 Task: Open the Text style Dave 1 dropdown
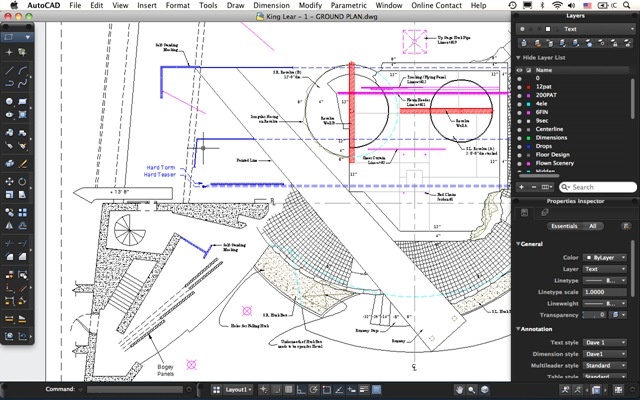[607, 343]
